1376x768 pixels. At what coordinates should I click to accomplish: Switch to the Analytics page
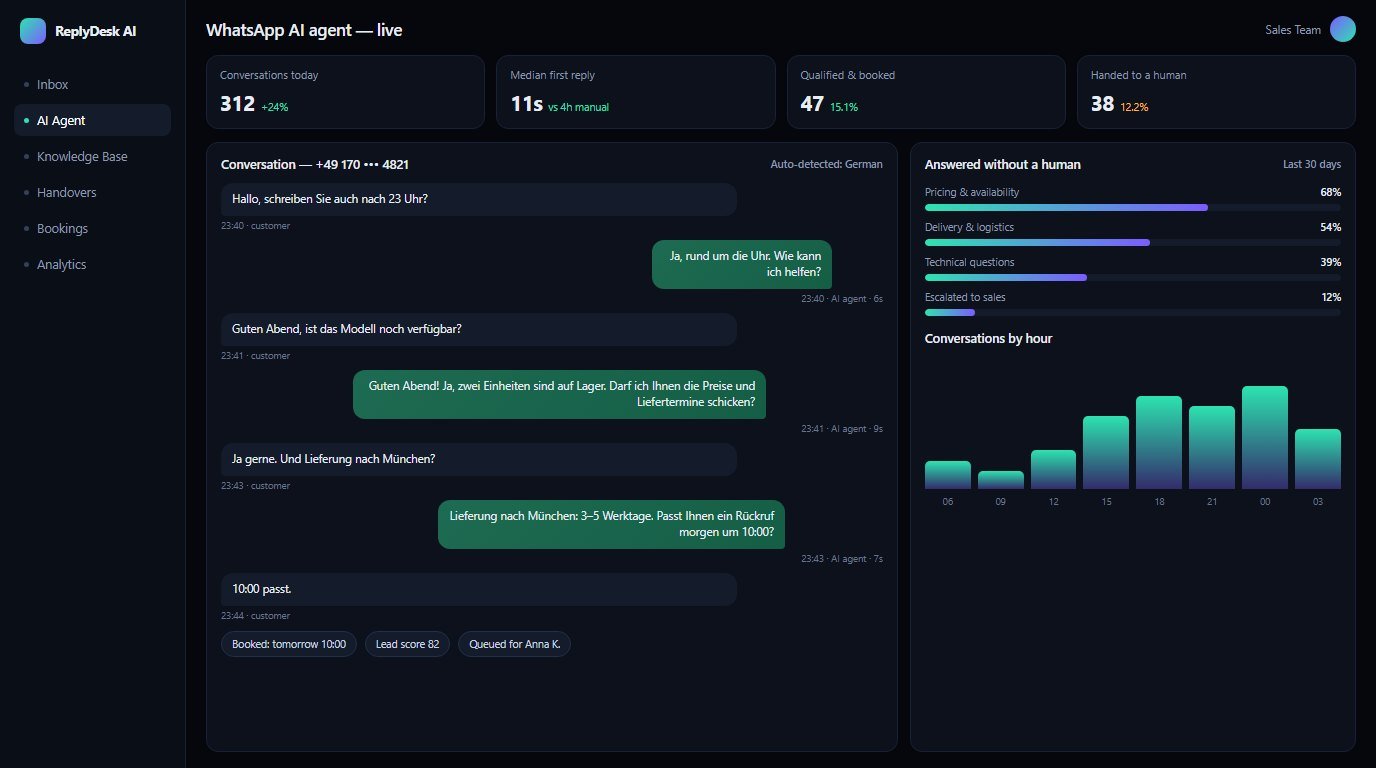92,265
